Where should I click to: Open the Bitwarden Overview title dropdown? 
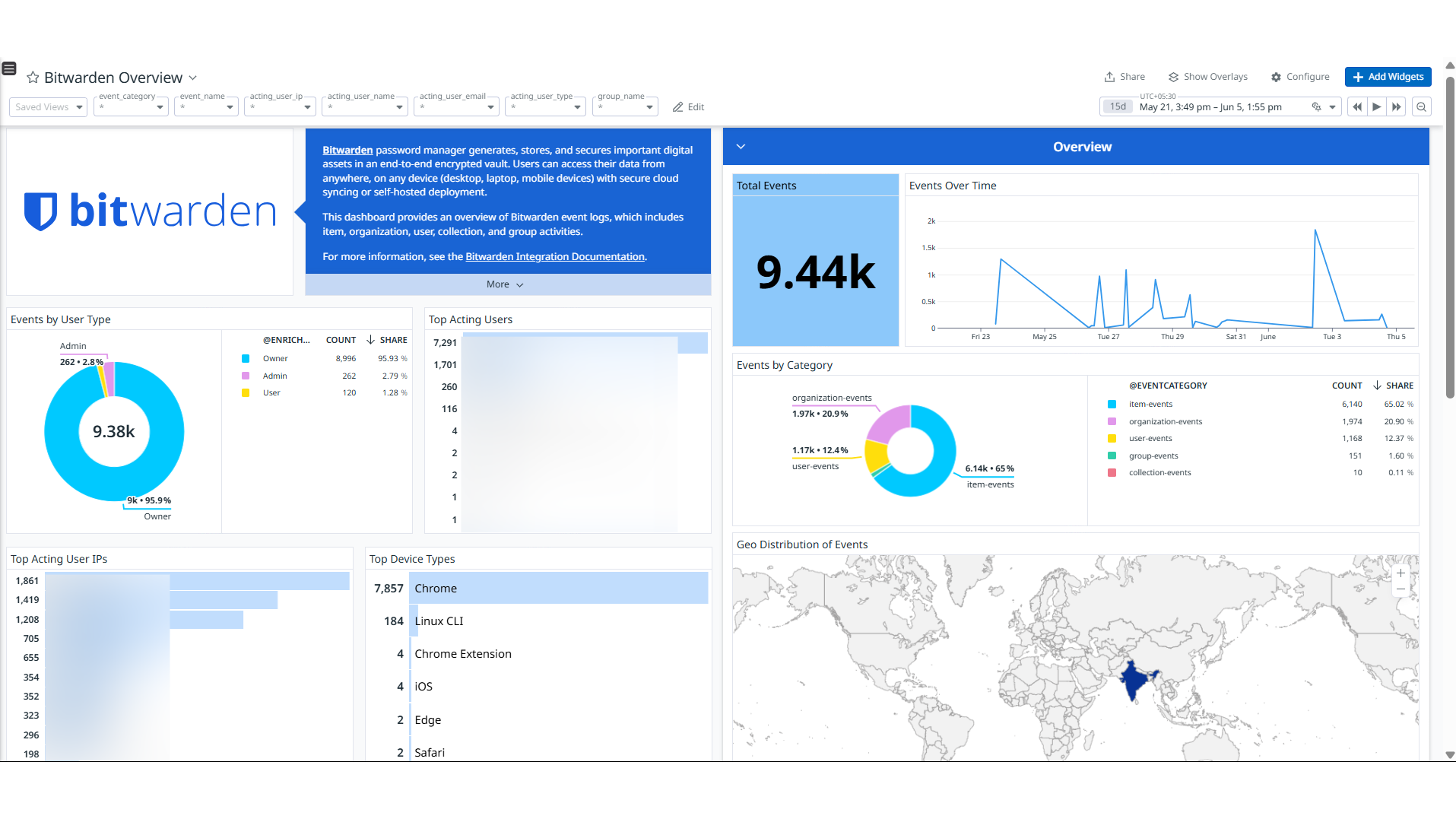(193, 78)
